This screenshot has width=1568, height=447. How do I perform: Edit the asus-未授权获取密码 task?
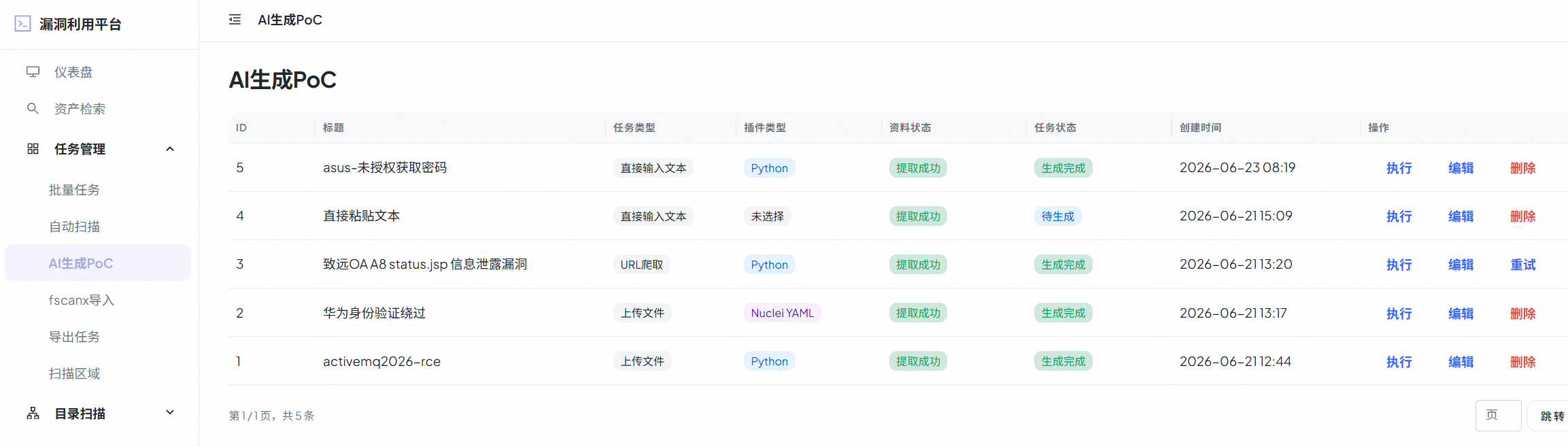[1461, 168]
